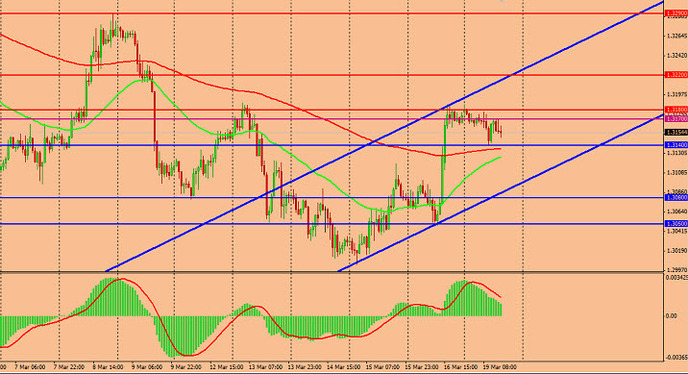Click the black current price label
This screenshot has height=374, width=688.
click(677, 132)
